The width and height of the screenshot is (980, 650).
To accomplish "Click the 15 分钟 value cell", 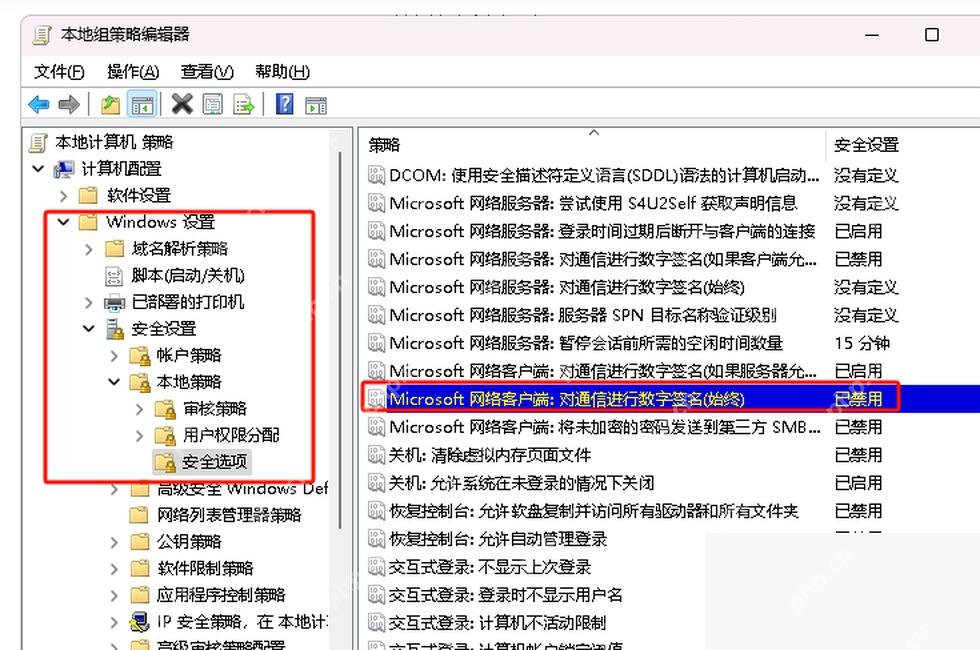I will point(862,343).
